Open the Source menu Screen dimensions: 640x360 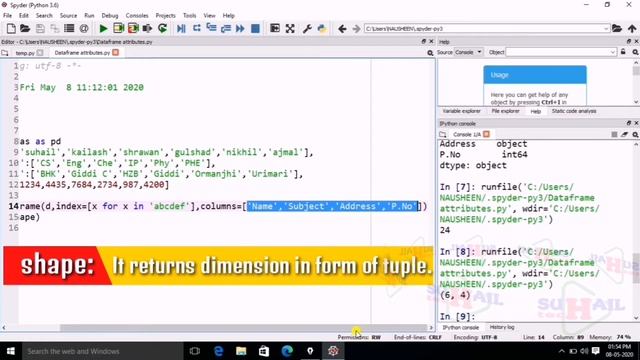click(68, 16)
